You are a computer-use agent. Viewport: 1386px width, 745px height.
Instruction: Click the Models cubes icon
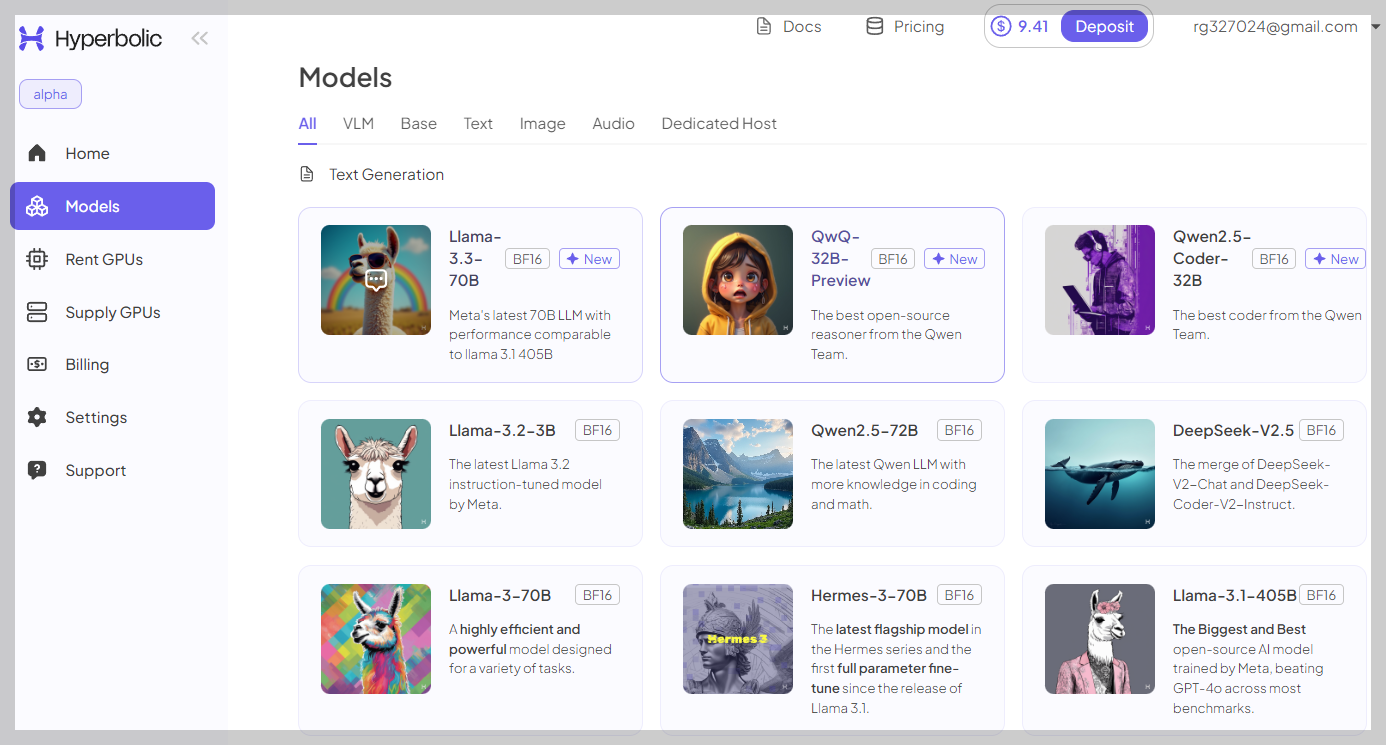click(37, 206)
